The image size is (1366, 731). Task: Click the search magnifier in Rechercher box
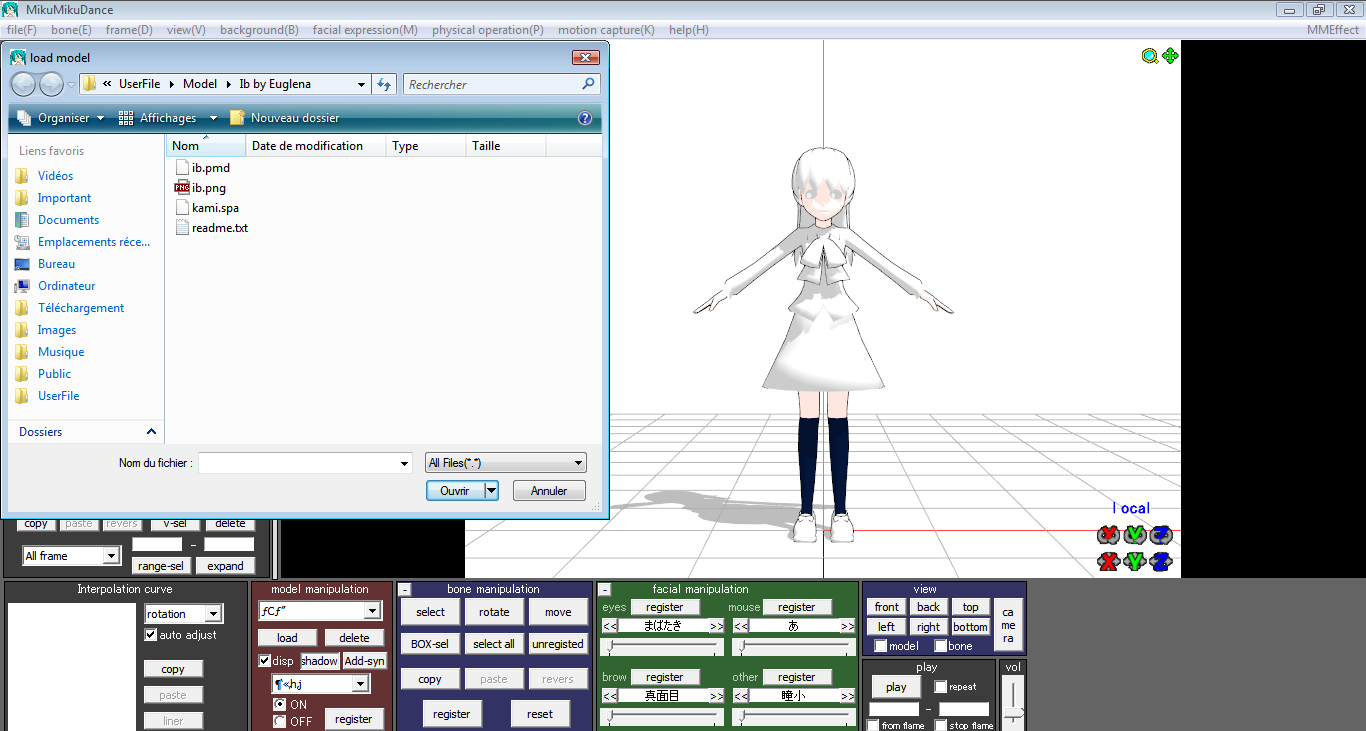[589, 84]
